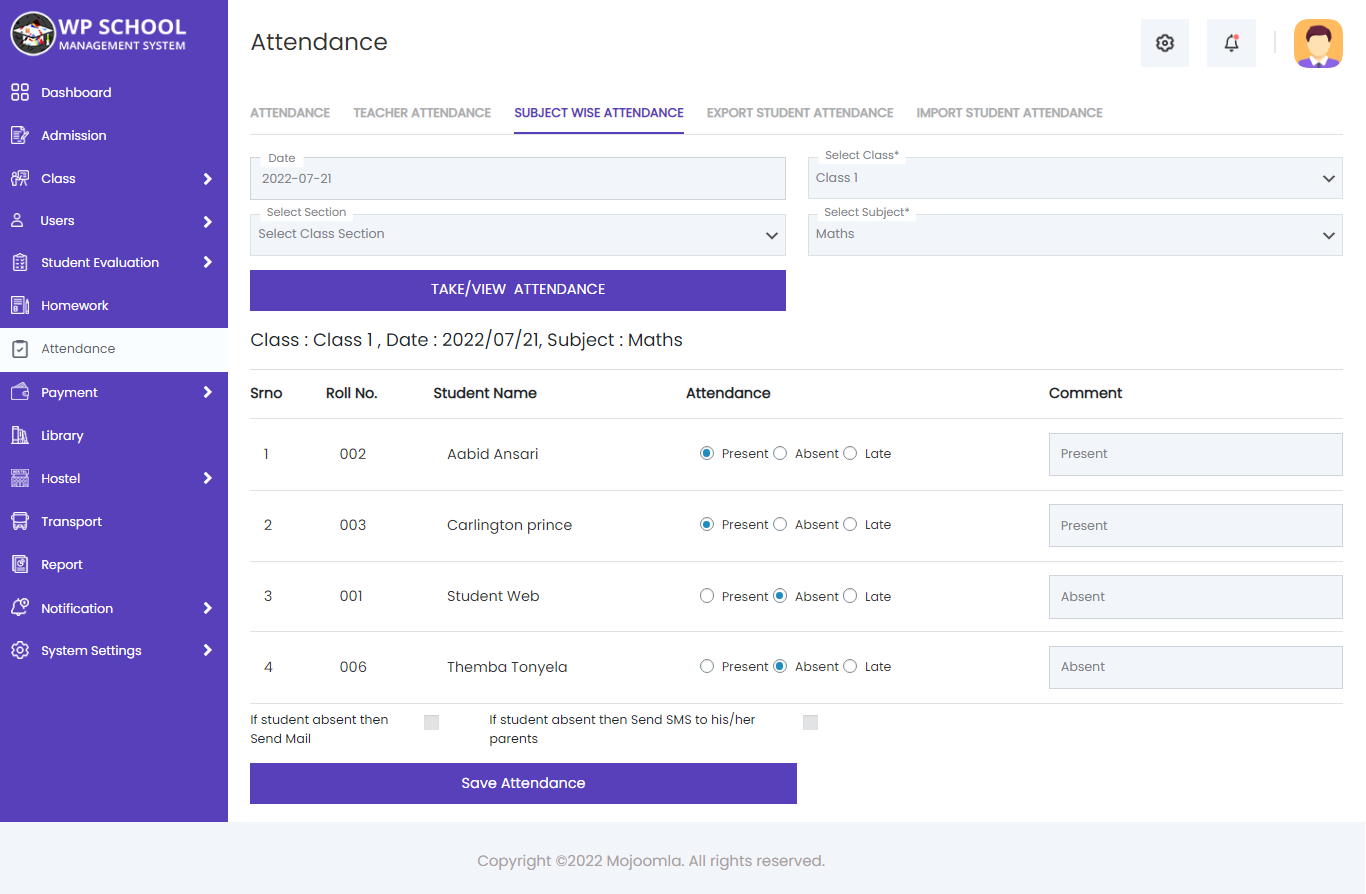Switch to the Teacher Attendance tab
This screenshot has width=1366, height=894.
pyautogui.click(x=421, y=113)
